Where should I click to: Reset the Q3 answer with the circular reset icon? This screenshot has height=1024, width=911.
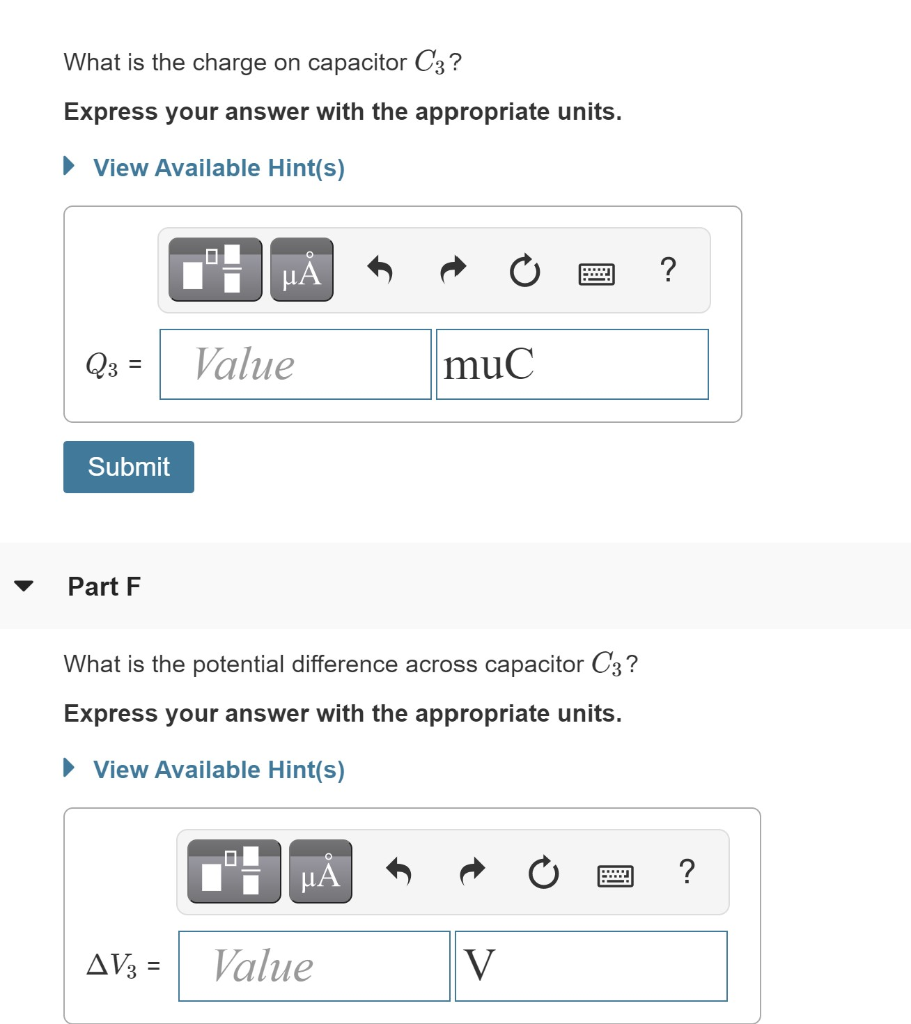524,269
